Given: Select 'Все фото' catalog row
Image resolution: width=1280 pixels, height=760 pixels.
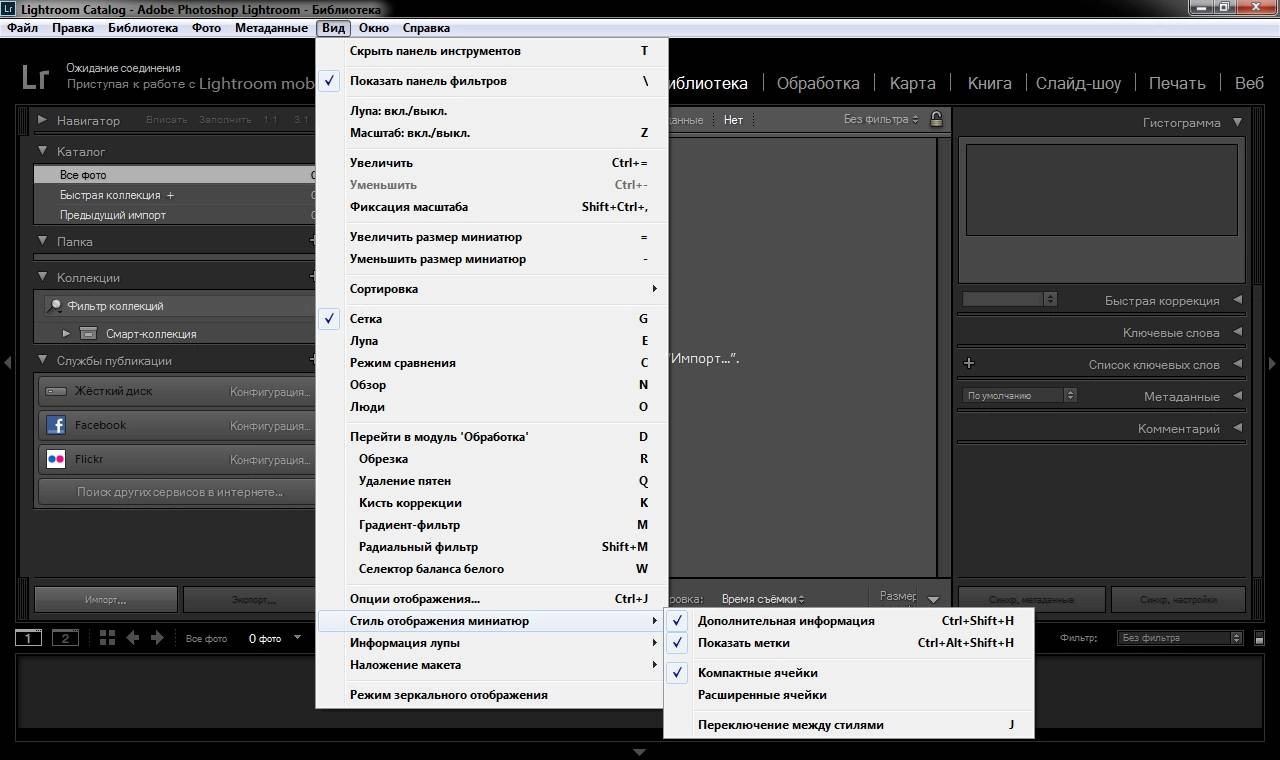Looking at the screenshot, I should click(x=176, y=175).
